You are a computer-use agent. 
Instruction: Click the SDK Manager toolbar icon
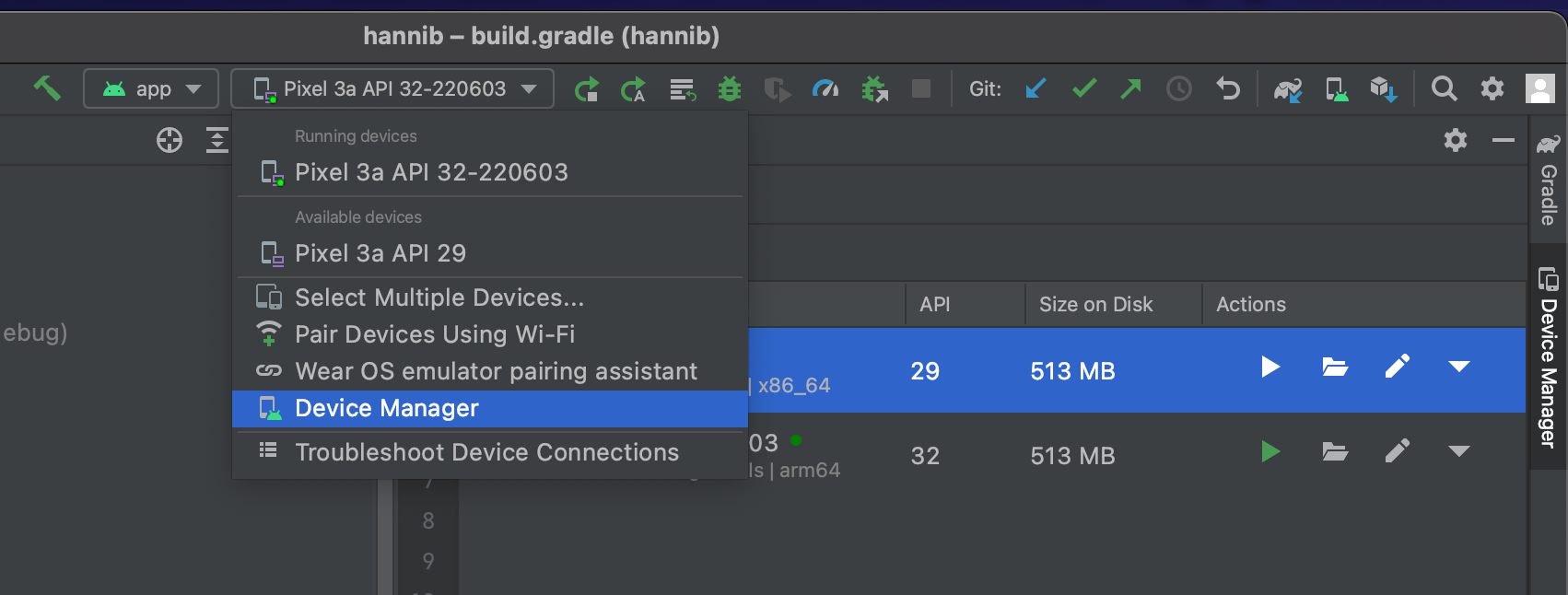point(1384,89)
